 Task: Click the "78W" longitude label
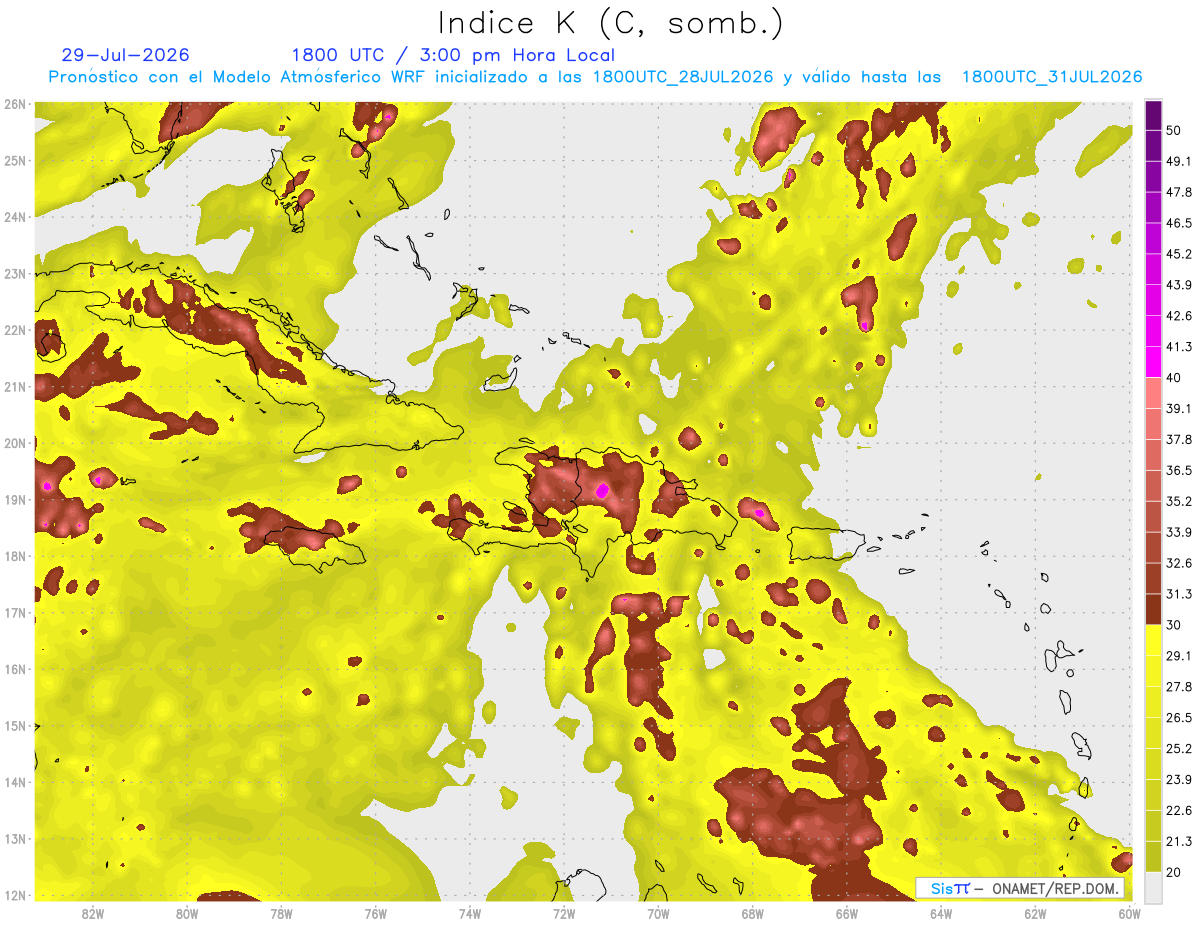pyautogui.click(x=281, y=913)
